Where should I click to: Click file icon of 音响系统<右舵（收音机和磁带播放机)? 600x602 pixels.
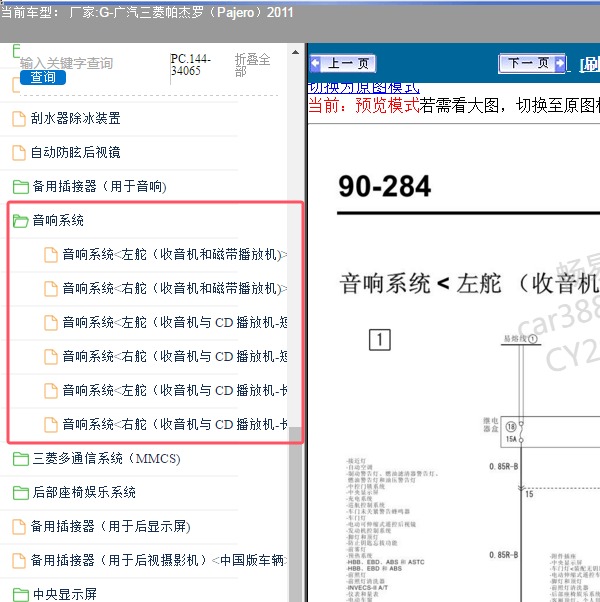(51, 289)
